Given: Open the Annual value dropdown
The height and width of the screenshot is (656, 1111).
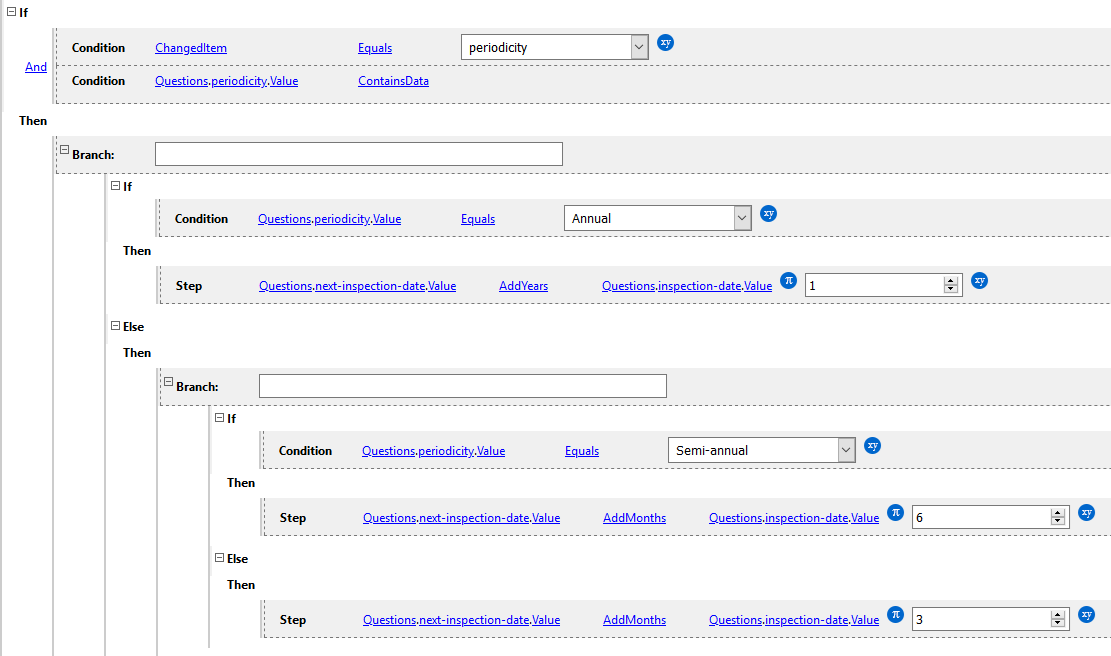Looking at the screenshot, I should 741,218.
